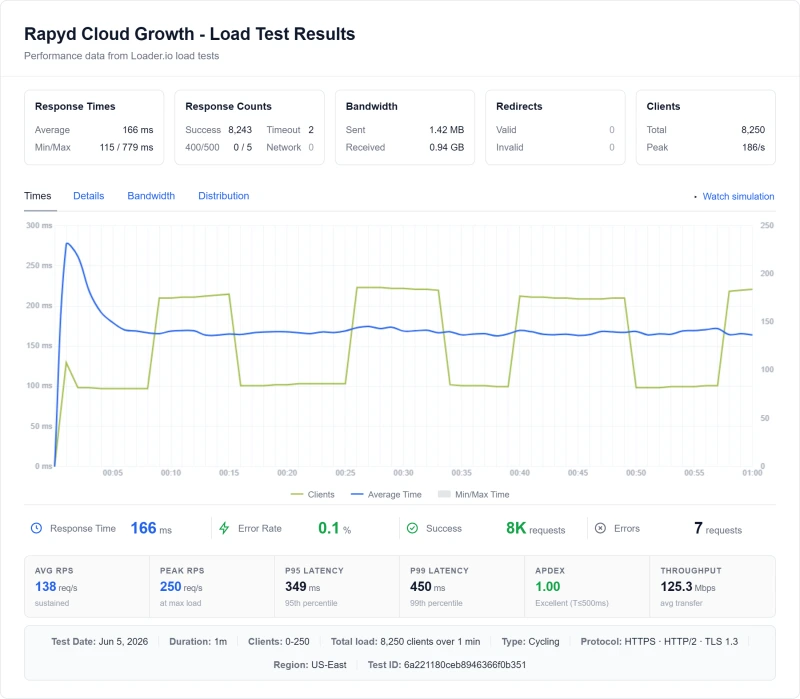Click the Protocol HTTPS HTTP/2 TLS 1.3 entry
Image resolution: width=800 pixels, height=699 pixels.
659,642
